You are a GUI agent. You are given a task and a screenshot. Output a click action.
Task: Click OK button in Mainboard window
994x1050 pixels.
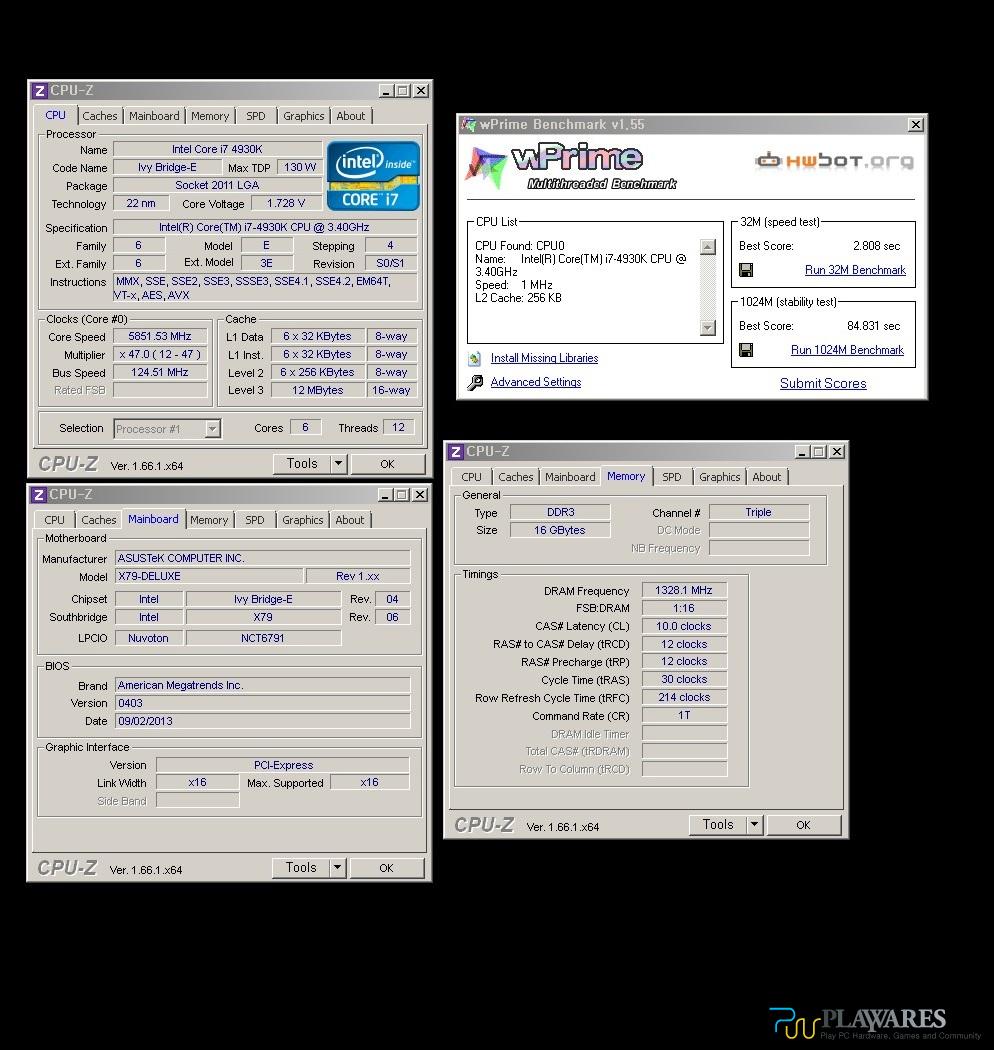tap(386, 867)
